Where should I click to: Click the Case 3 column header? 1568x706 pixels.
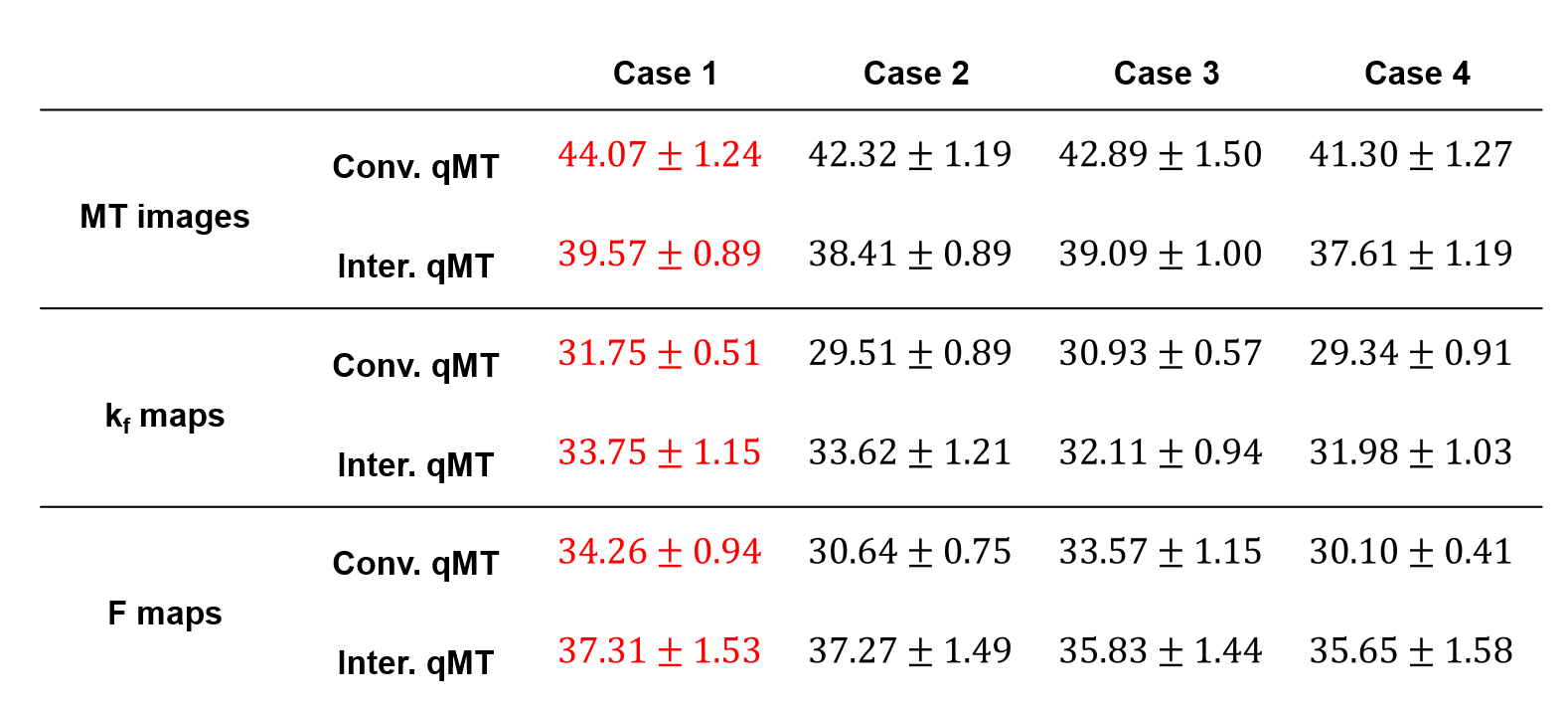tap(1166, 74)
